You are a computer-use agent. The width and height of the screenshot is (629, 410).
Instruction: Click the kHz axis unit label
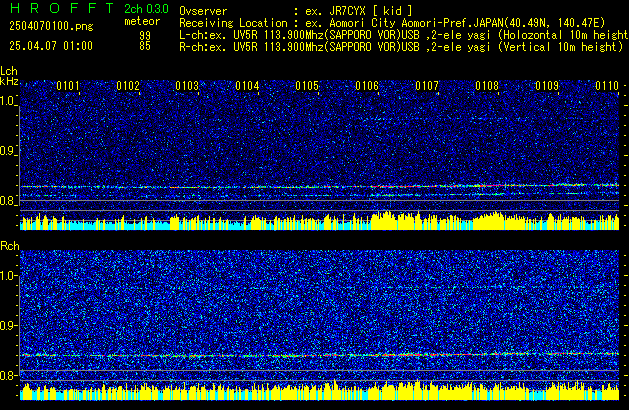[x=9, y=81]
